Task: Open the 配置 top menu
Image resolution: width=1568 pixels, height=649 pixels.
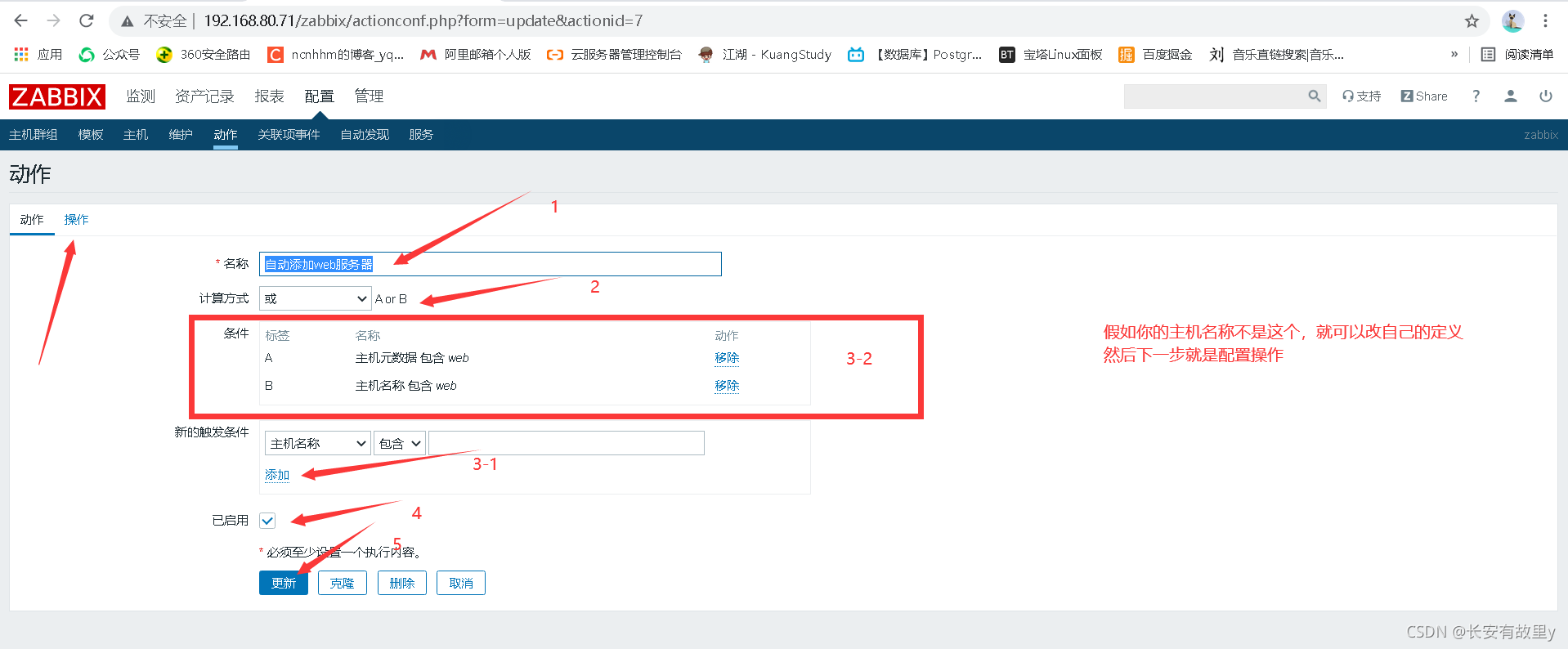Action: click(x=320, y=96)
